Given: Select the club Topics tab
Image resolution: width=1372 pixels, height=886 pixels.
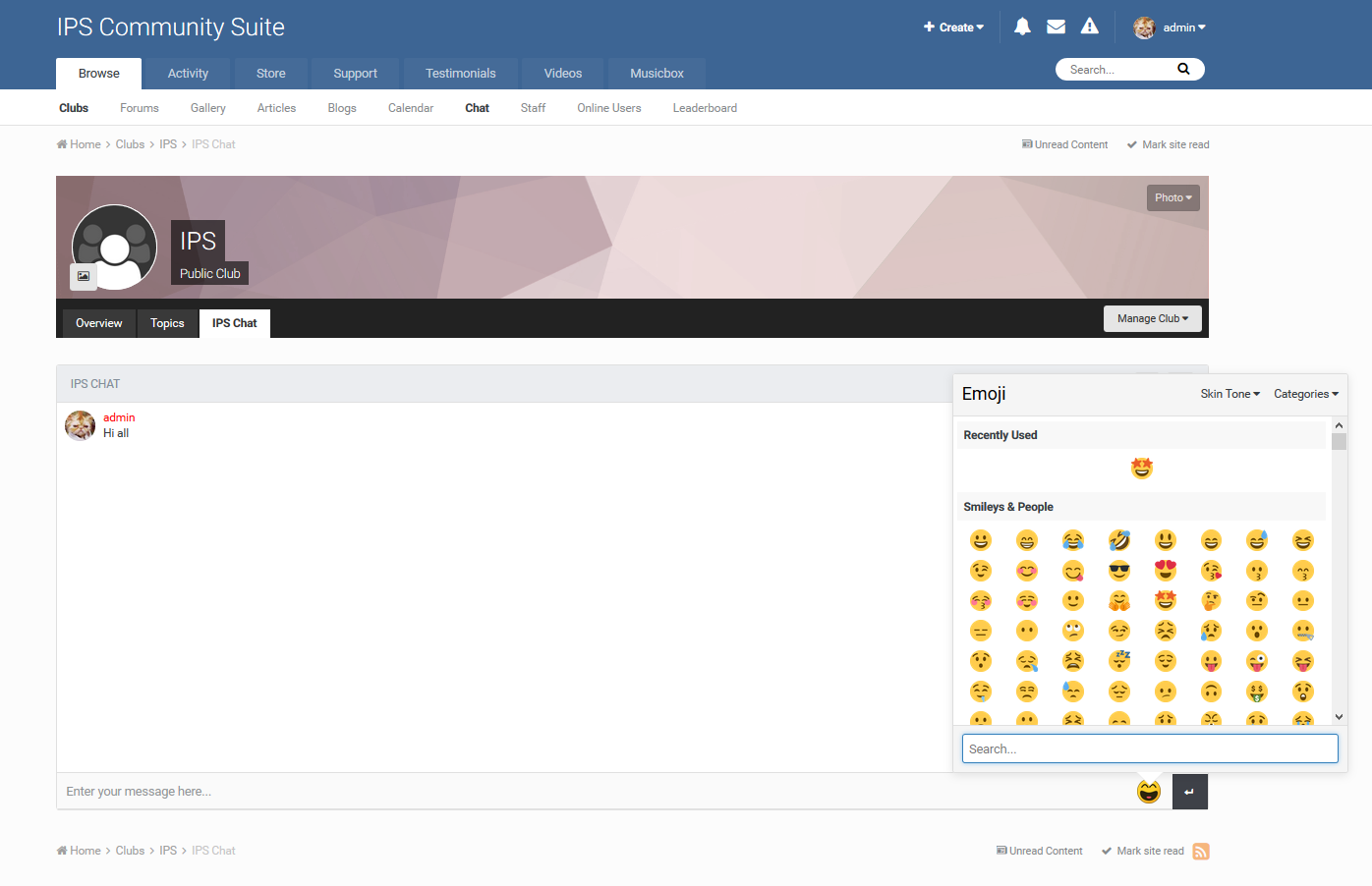Looking at the screenshot, I should point(167,323).
